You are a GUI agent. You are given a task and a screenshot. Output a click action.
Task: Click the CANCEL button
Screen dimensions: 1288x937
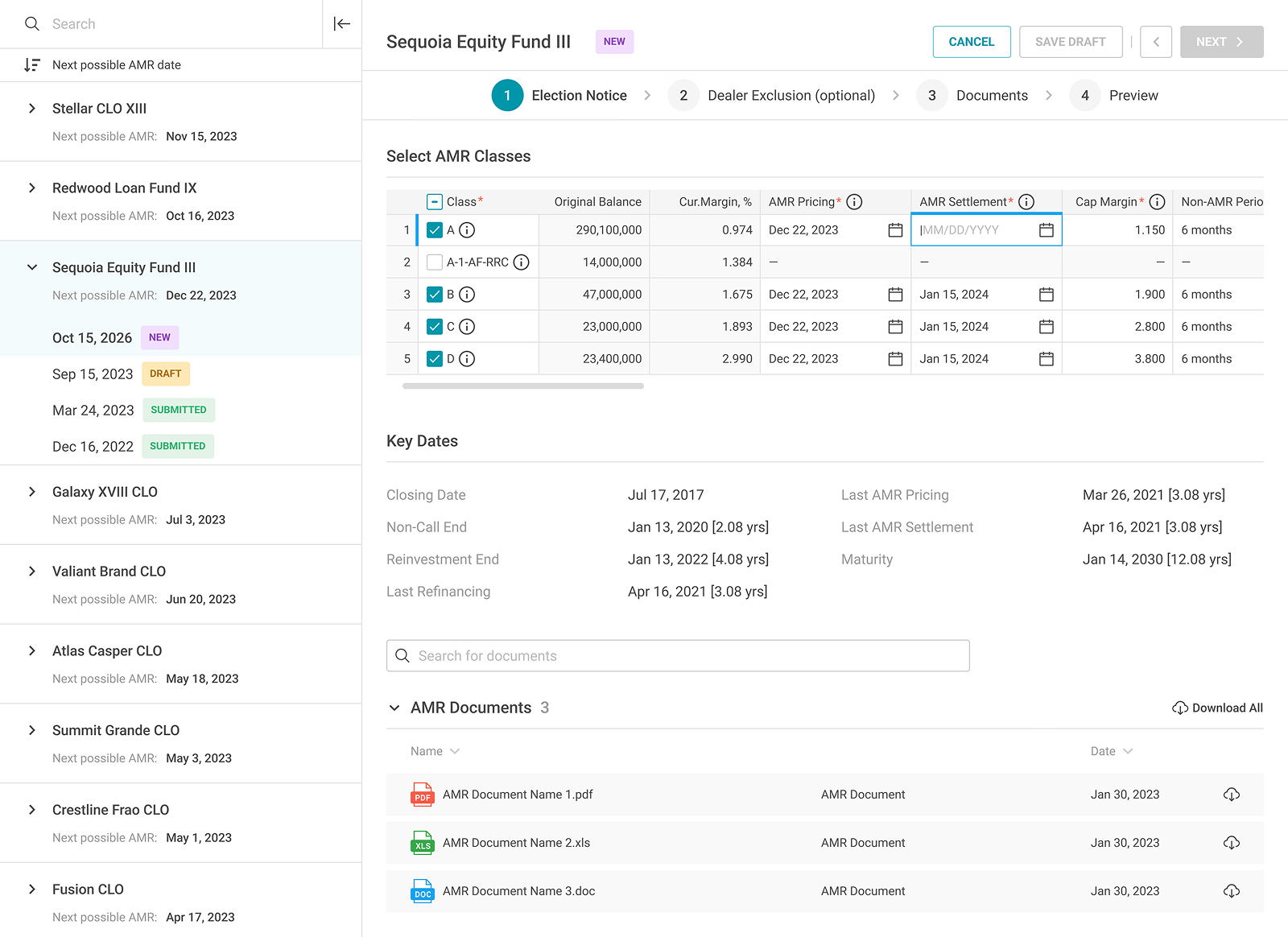coord(972,42)
